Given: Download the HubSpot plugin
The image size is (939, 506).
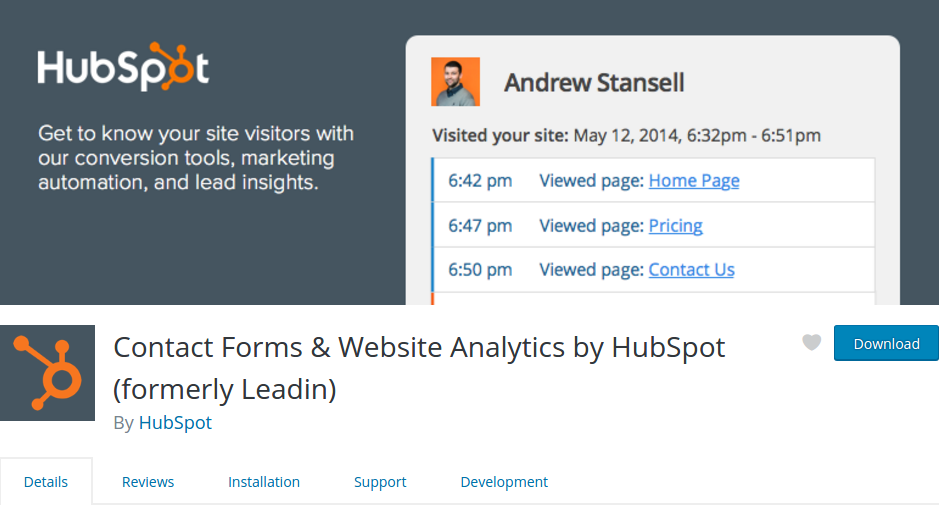Looking at the screenshot, I should click(x=886, y=343).
